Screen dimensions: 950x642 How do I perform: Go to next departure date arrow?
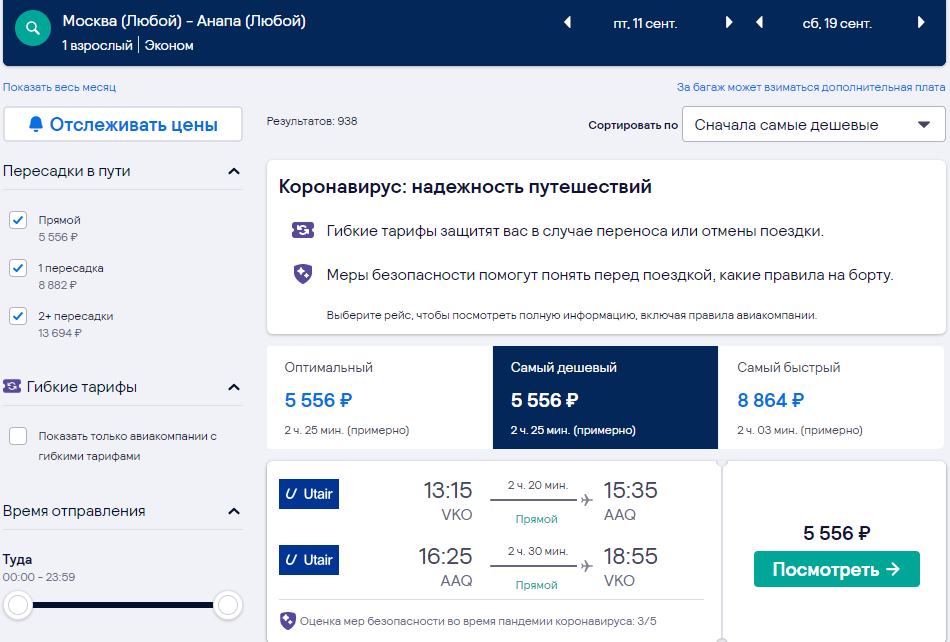(729, 22)
